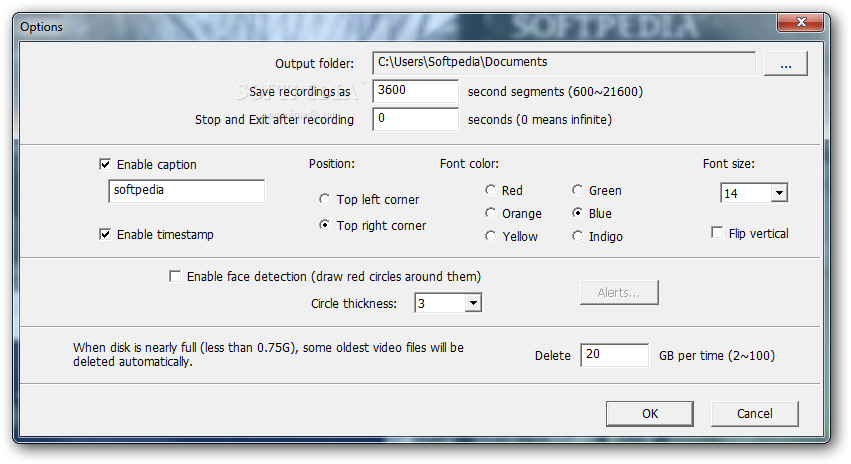Select Top right corner position

[325, 225]
